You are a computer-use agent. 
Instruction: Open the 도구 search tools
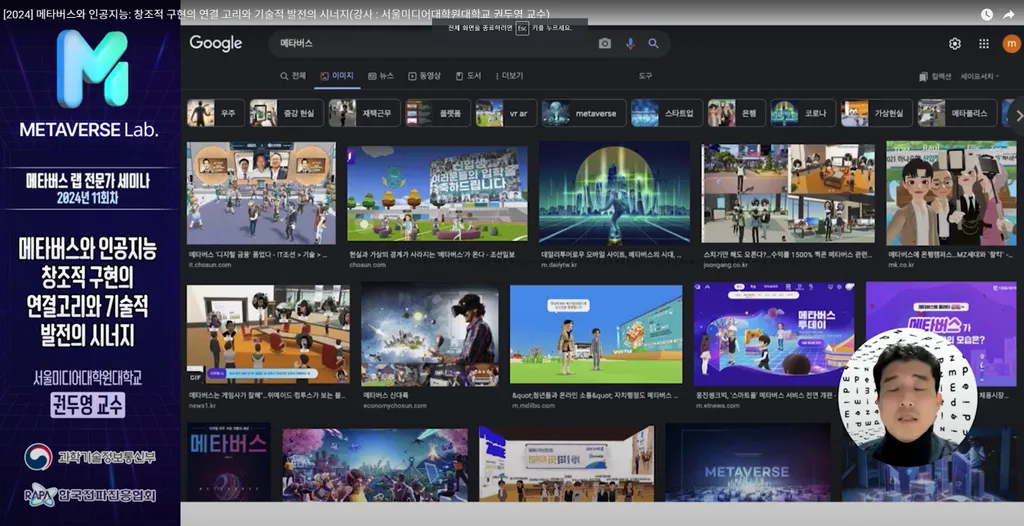645,76
